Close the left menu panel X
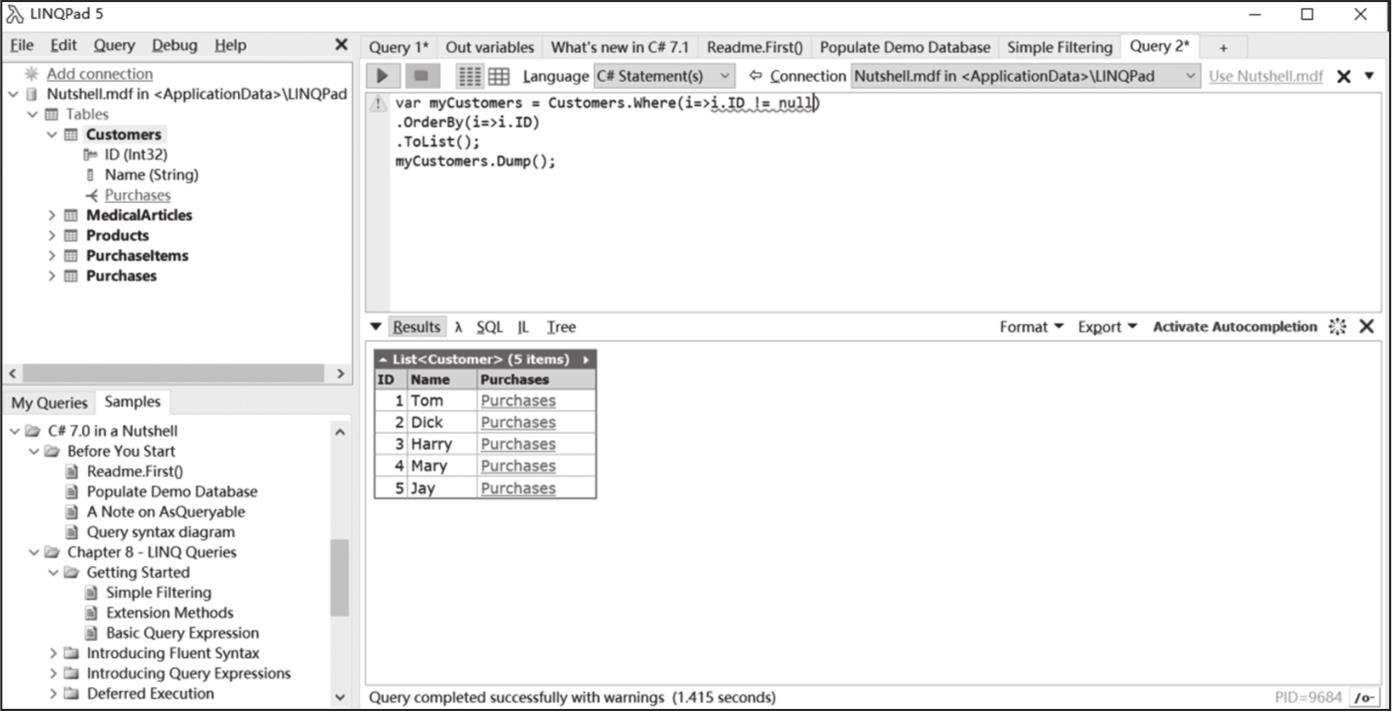The width and height of the screenshot is (1392, 712). [x=341, y=45]
